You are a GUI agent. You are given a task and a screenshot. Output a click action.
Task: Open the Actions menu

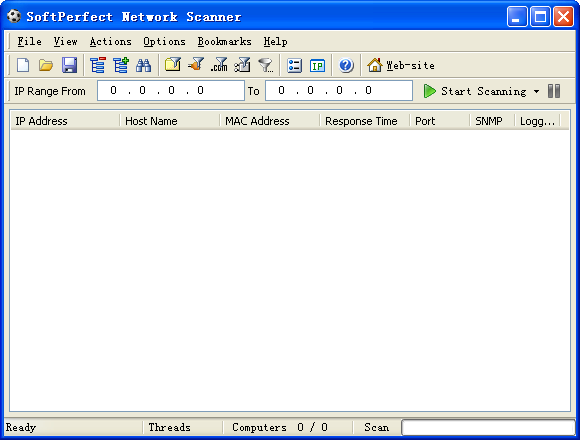pos(110,41)
